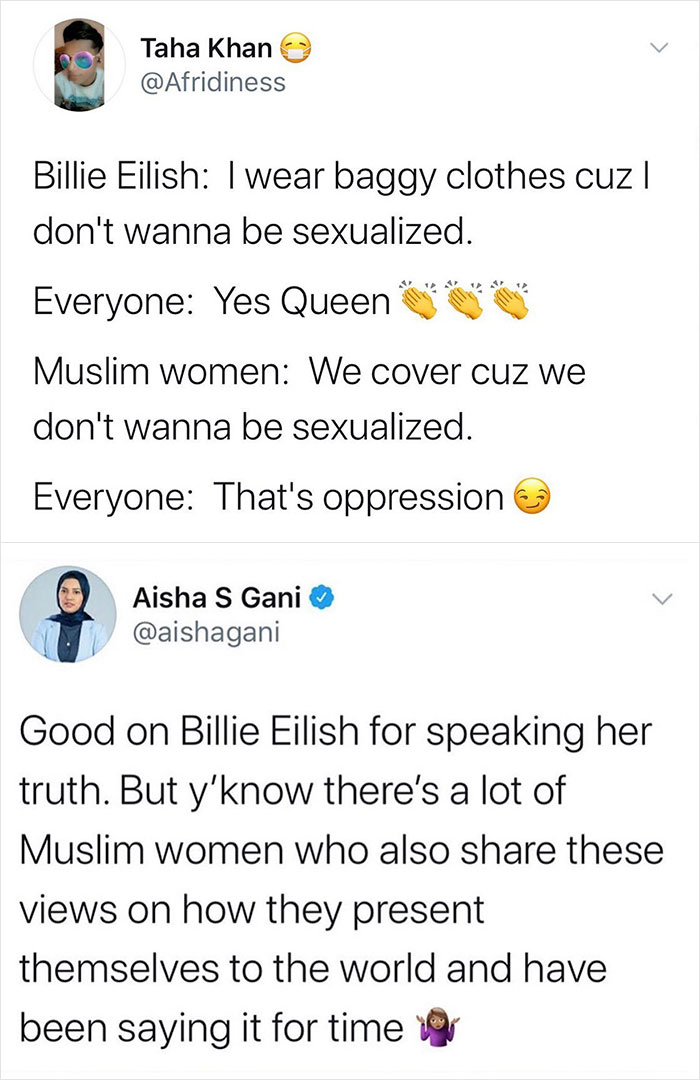The width and height of the screenshot is (700, 1080).
Task: Click Aisha S Gani's profile avatar
Action: pos(67,613)
